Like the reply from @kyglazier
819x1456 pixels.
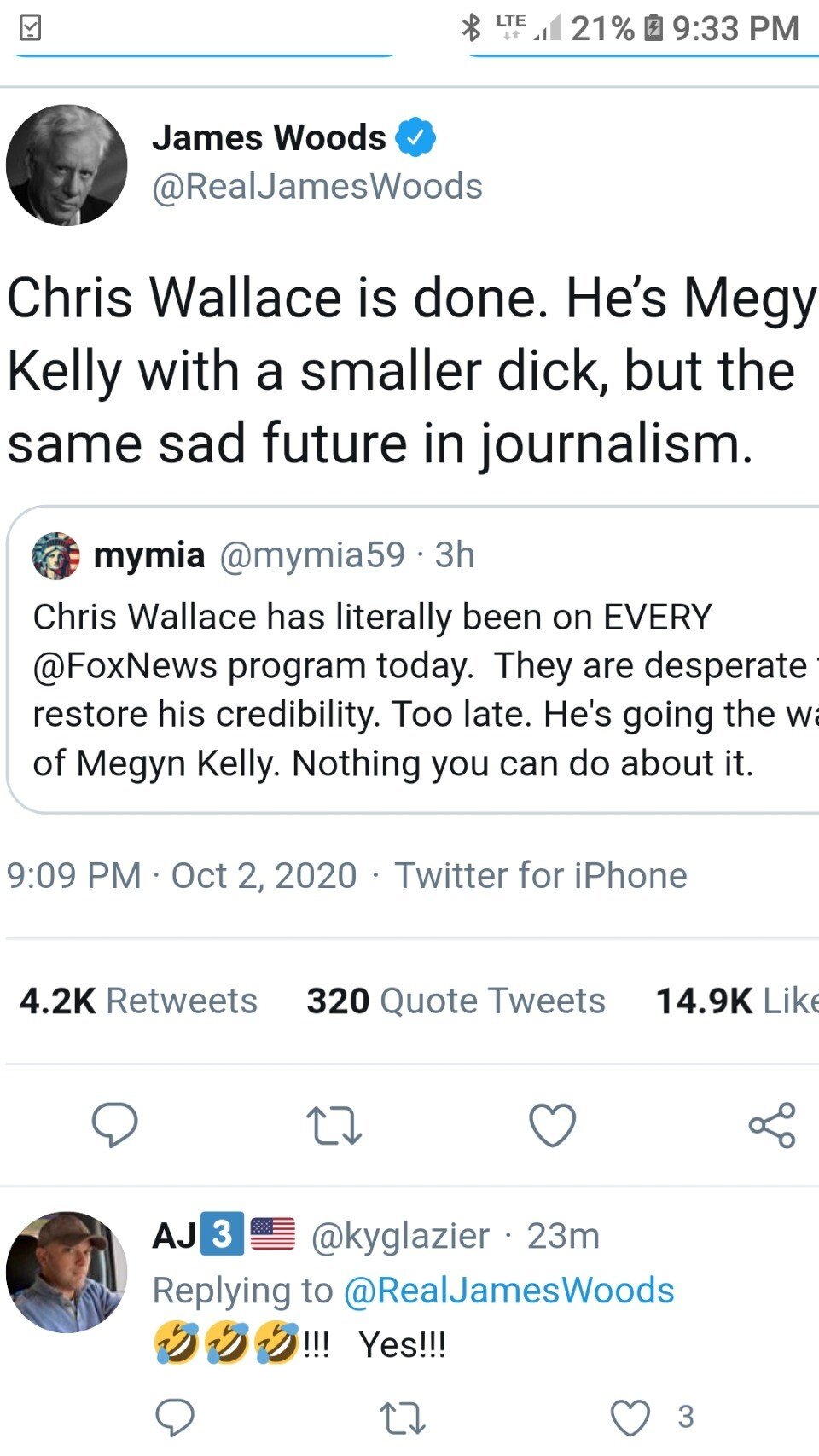[630, 1418]
